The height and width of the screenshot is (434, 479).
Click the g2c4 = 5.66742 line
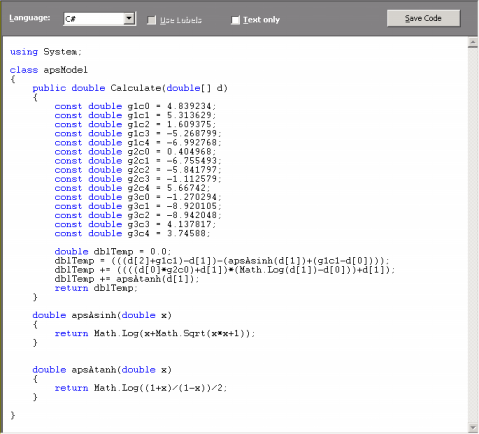pyautogui.click(x=133, y=188)
